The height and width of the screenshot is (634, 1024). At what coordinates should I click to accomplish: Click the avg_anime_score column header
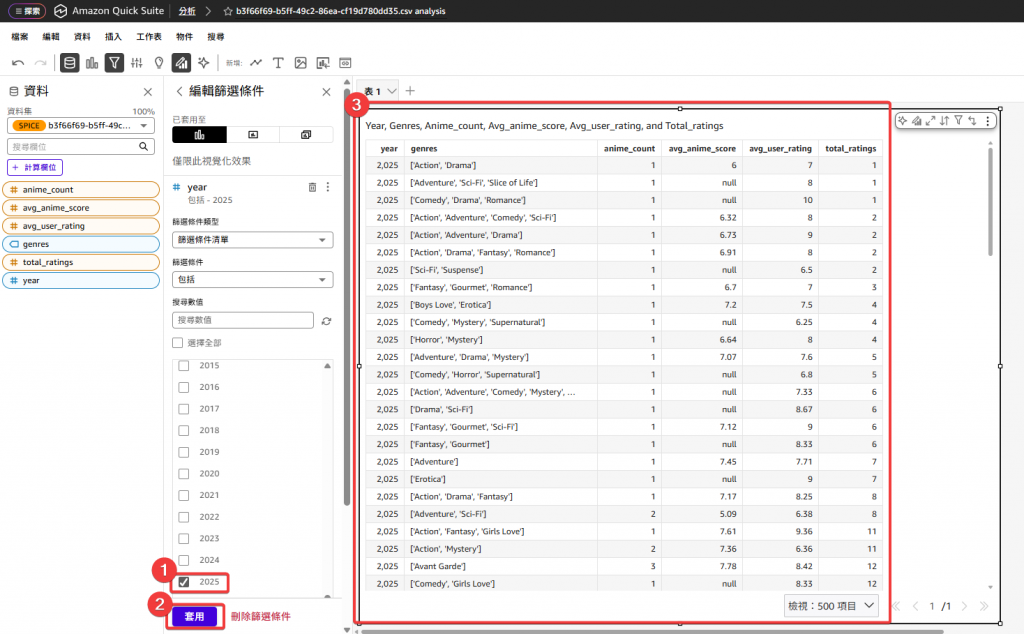[x=702, y=149]
